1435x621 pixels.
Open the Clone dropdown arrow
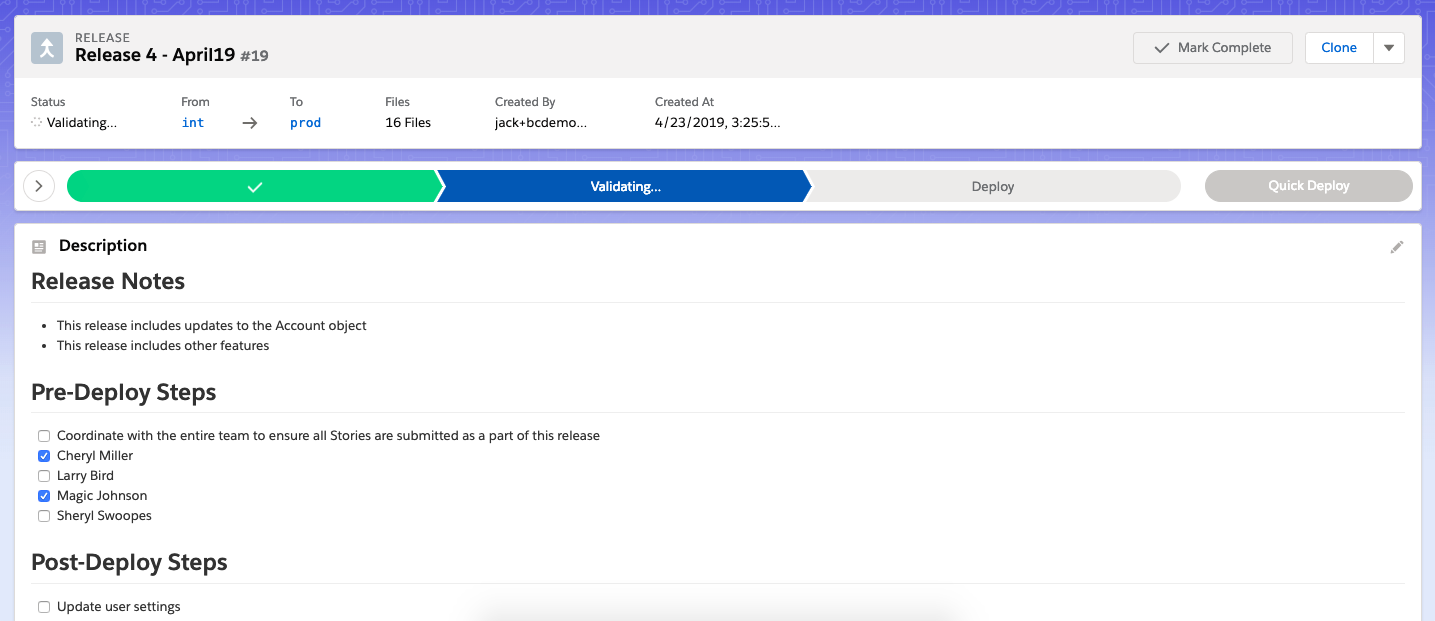(1389, 47)
